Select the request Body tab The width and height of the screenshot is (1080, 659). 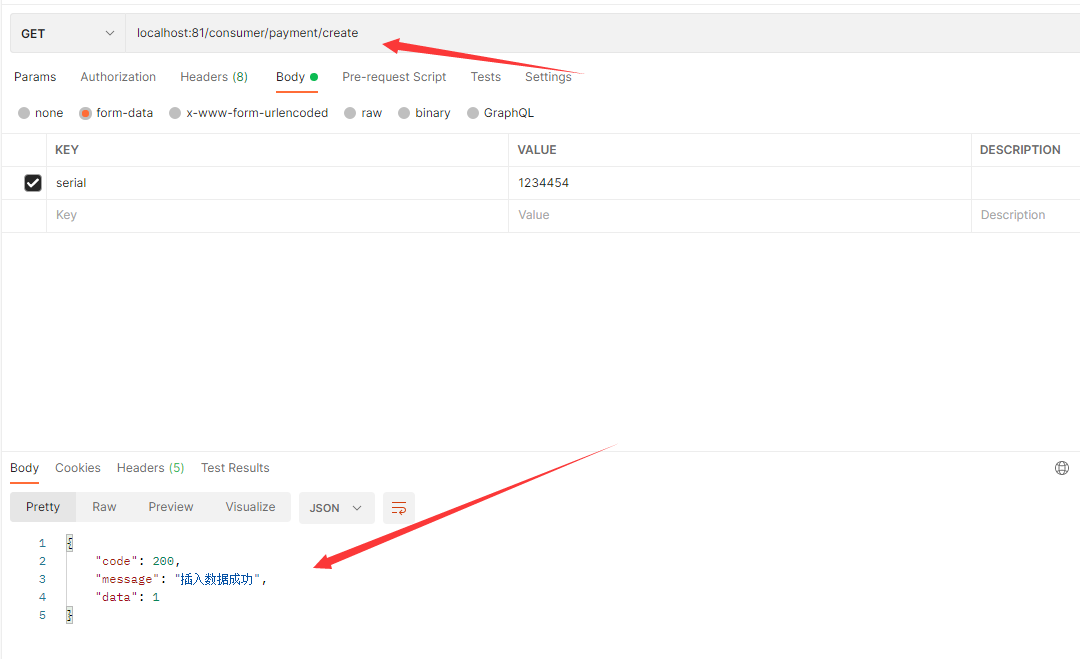tap(297, 76)
